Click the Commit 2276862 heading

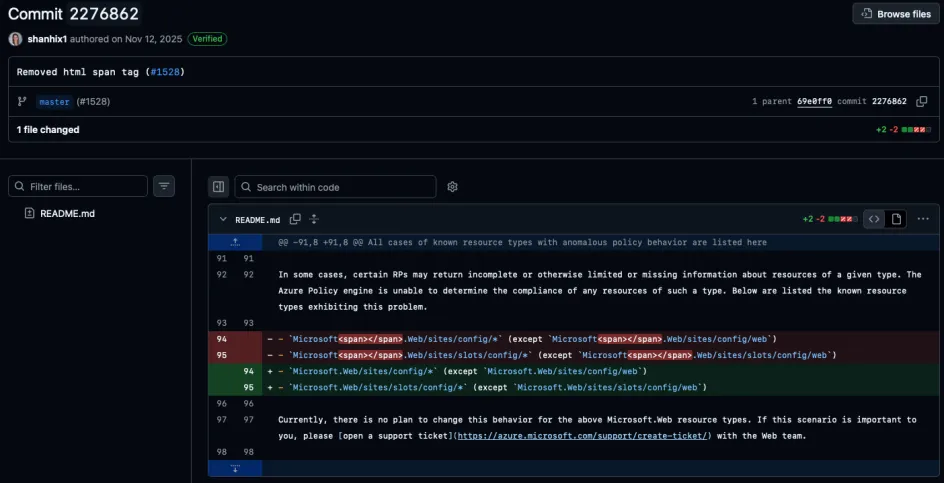tap(73, 14)
